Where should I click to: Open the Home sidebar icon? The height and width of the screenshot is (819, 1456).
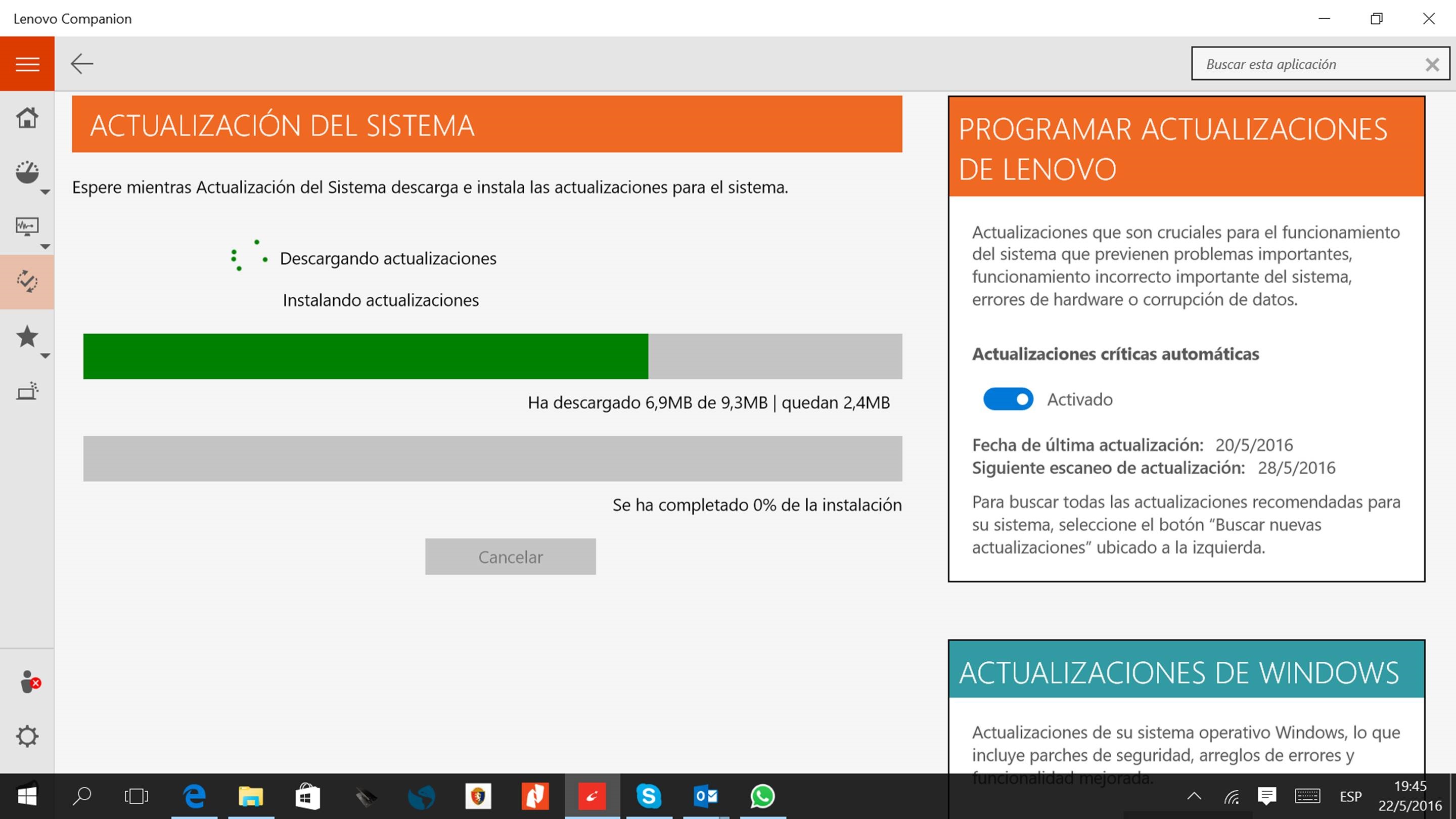[27, 118]
